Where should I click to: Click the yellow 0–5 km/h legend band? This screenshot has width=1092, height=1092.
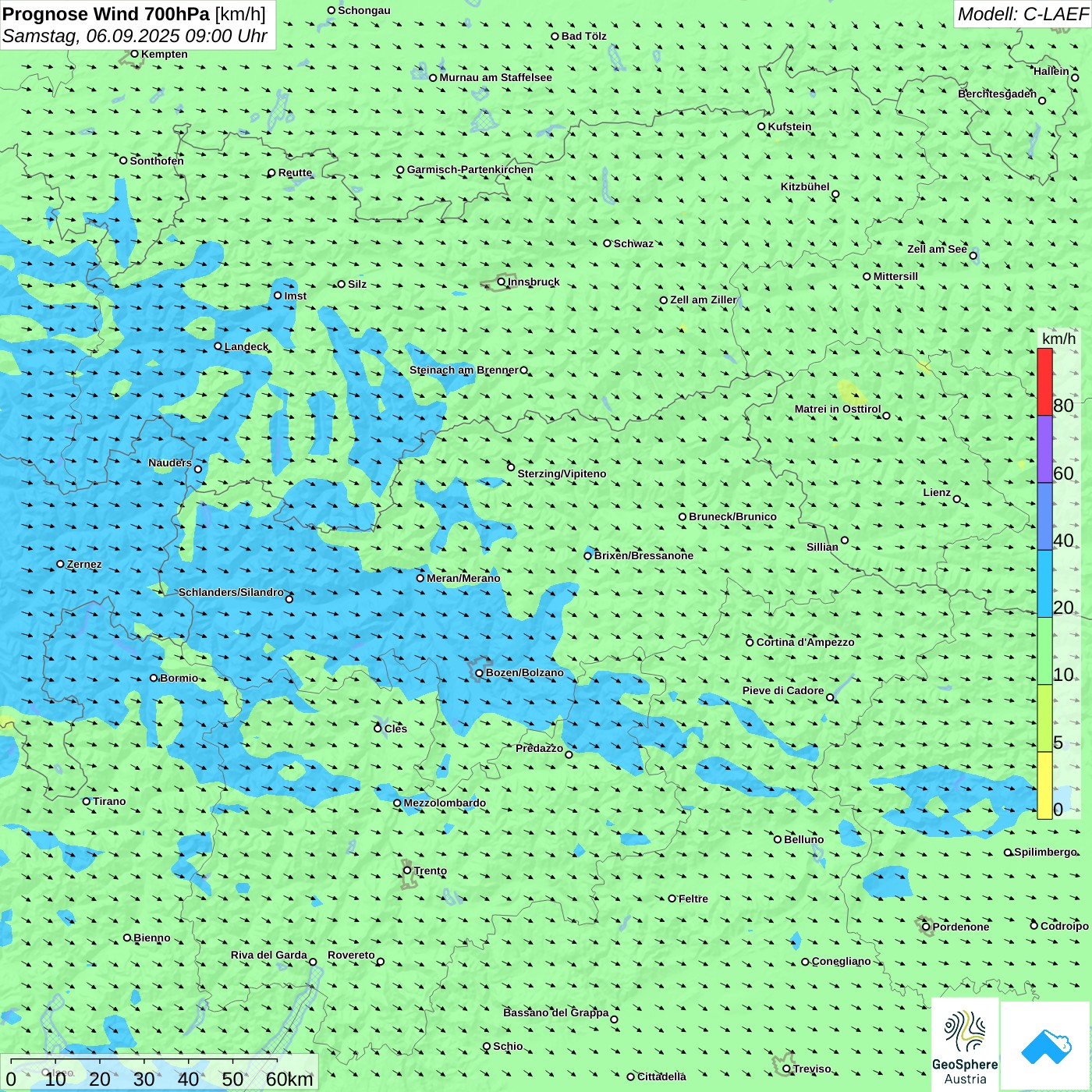[x=1044, y=785]
